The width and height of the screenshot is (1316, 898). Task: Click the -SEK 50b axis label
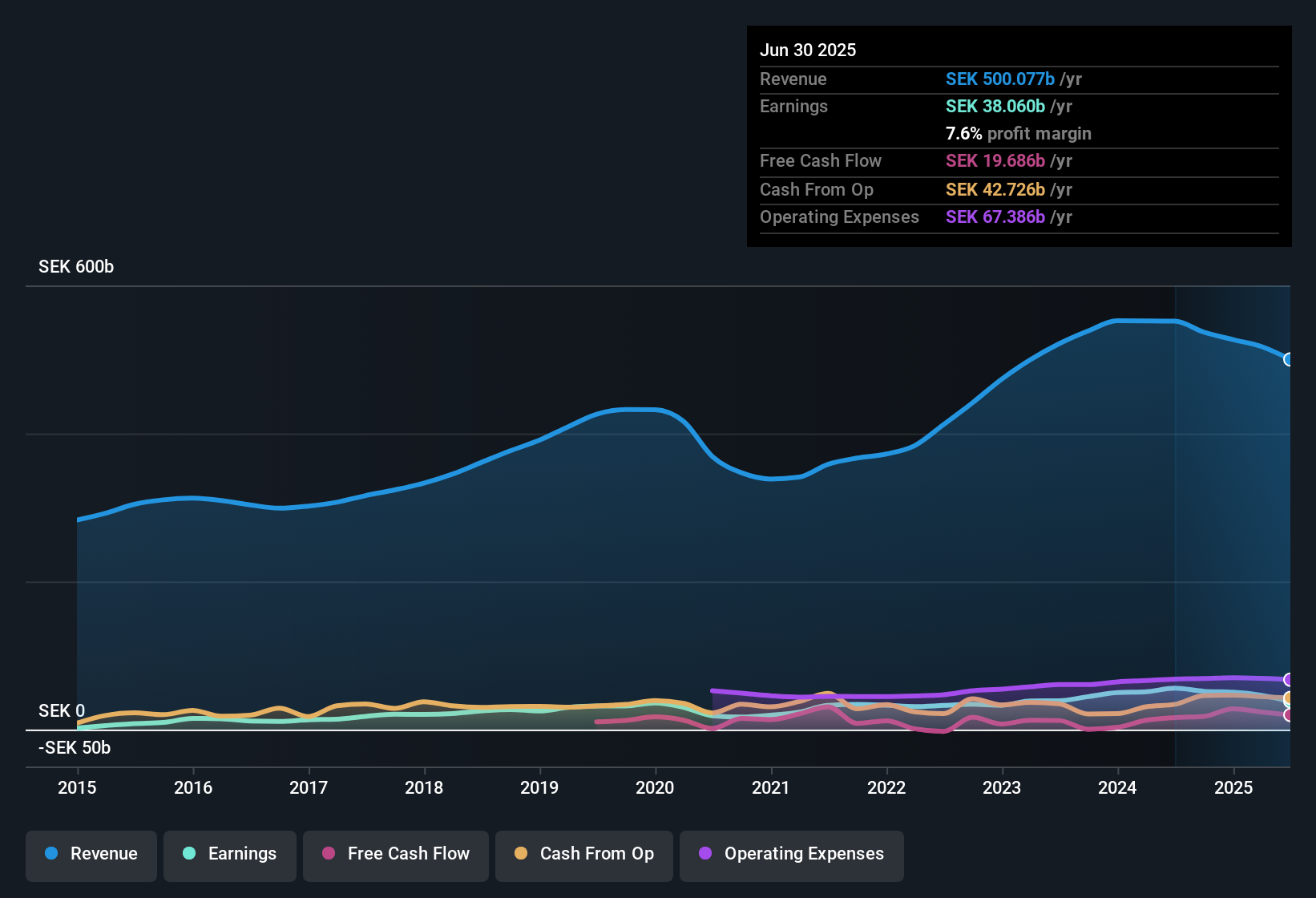(73, 747)
